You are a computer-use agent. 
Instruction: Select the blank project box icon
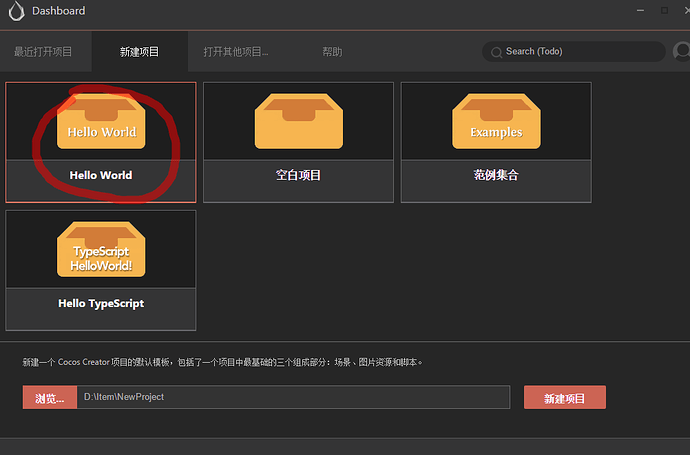[x=299, y=121]
